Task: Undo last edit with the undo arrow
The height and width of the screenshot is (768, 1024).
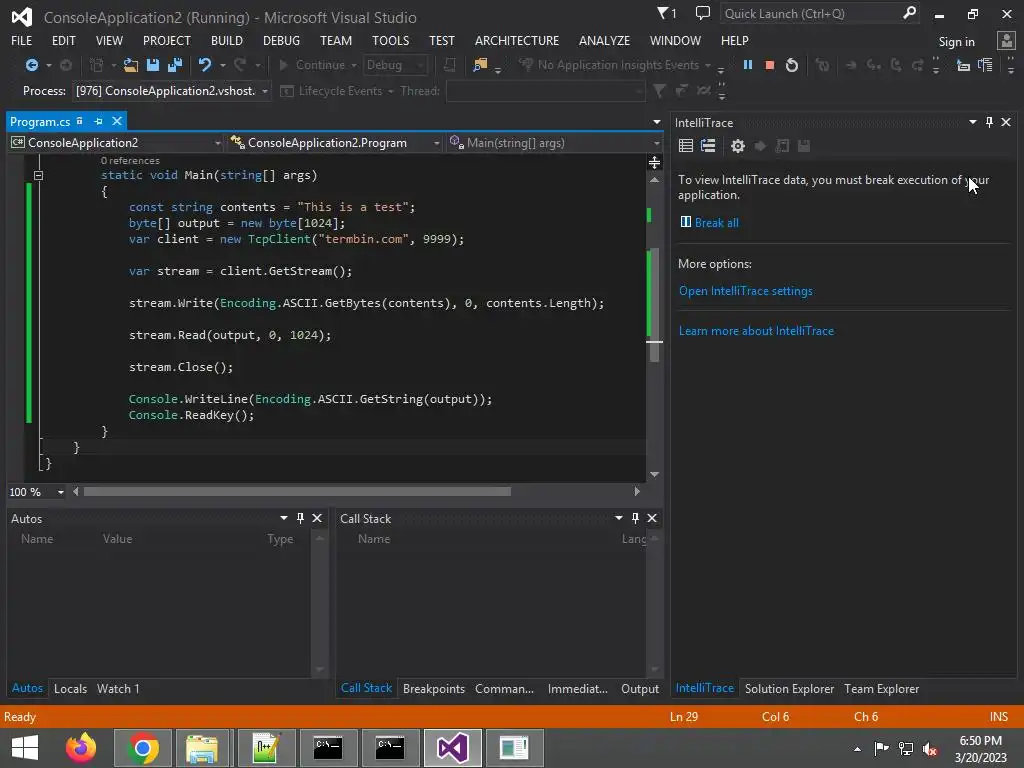Action: (205, 65)
